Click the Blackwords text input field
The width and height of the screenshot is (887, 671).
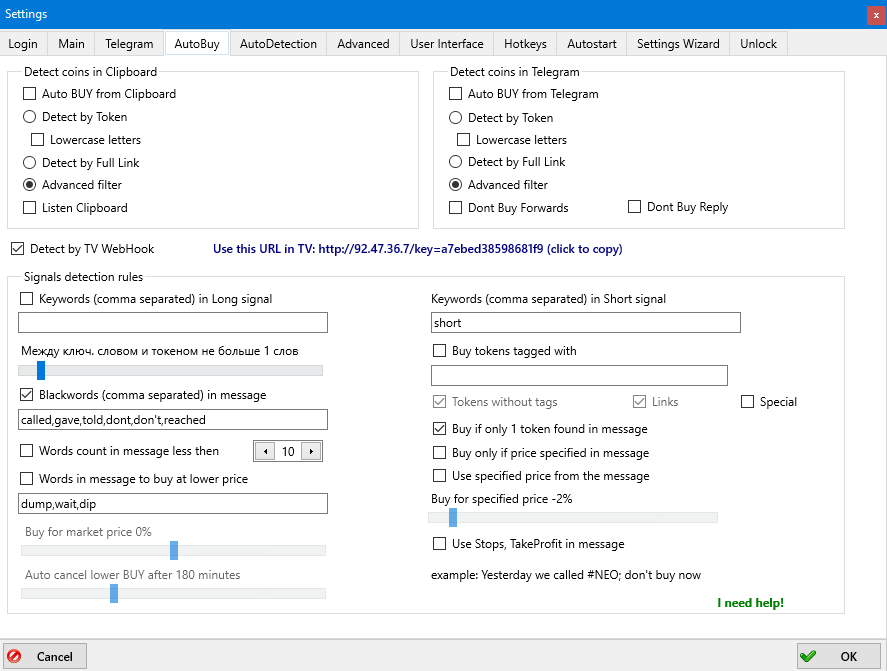[173, 420]
